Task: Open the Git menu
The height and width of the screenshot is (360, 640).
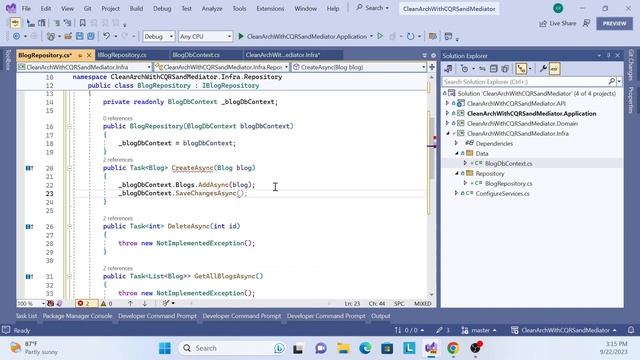Action: pyautogui.click(x=87, y=8)
